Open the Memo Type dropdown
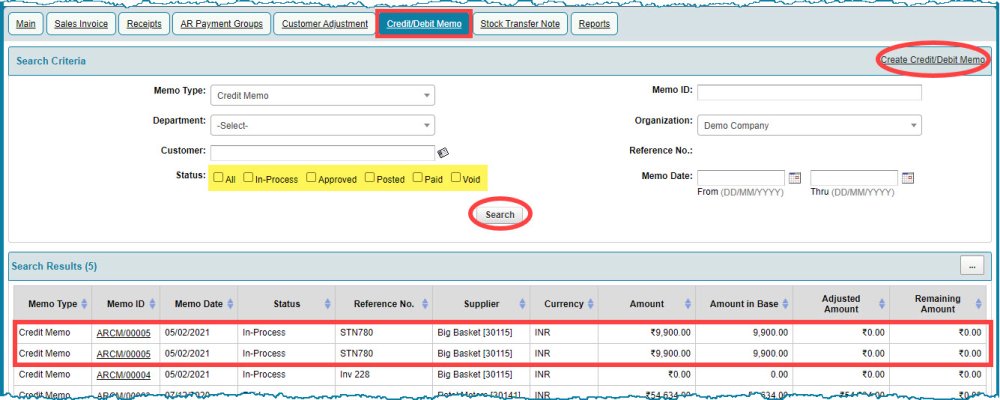 pyautogui.click(x=322, y=95)
